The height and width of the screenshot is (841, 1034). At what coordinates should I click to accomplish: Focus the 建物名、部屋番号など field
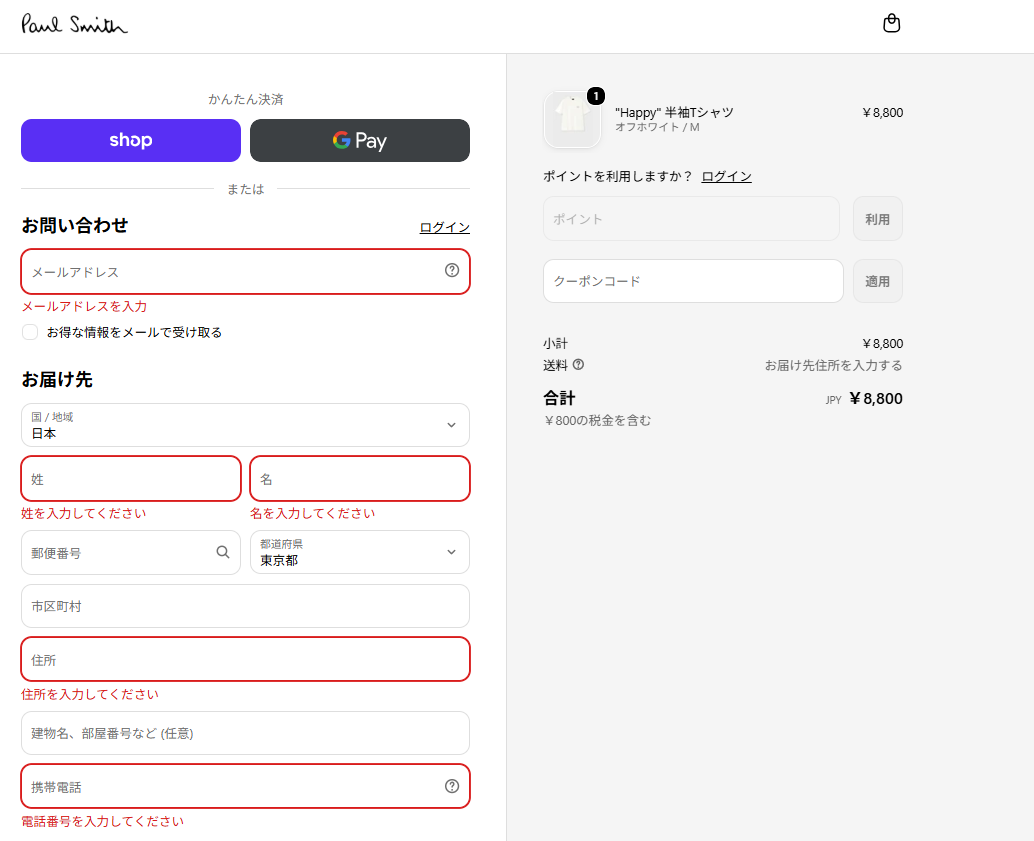(245, 733)
